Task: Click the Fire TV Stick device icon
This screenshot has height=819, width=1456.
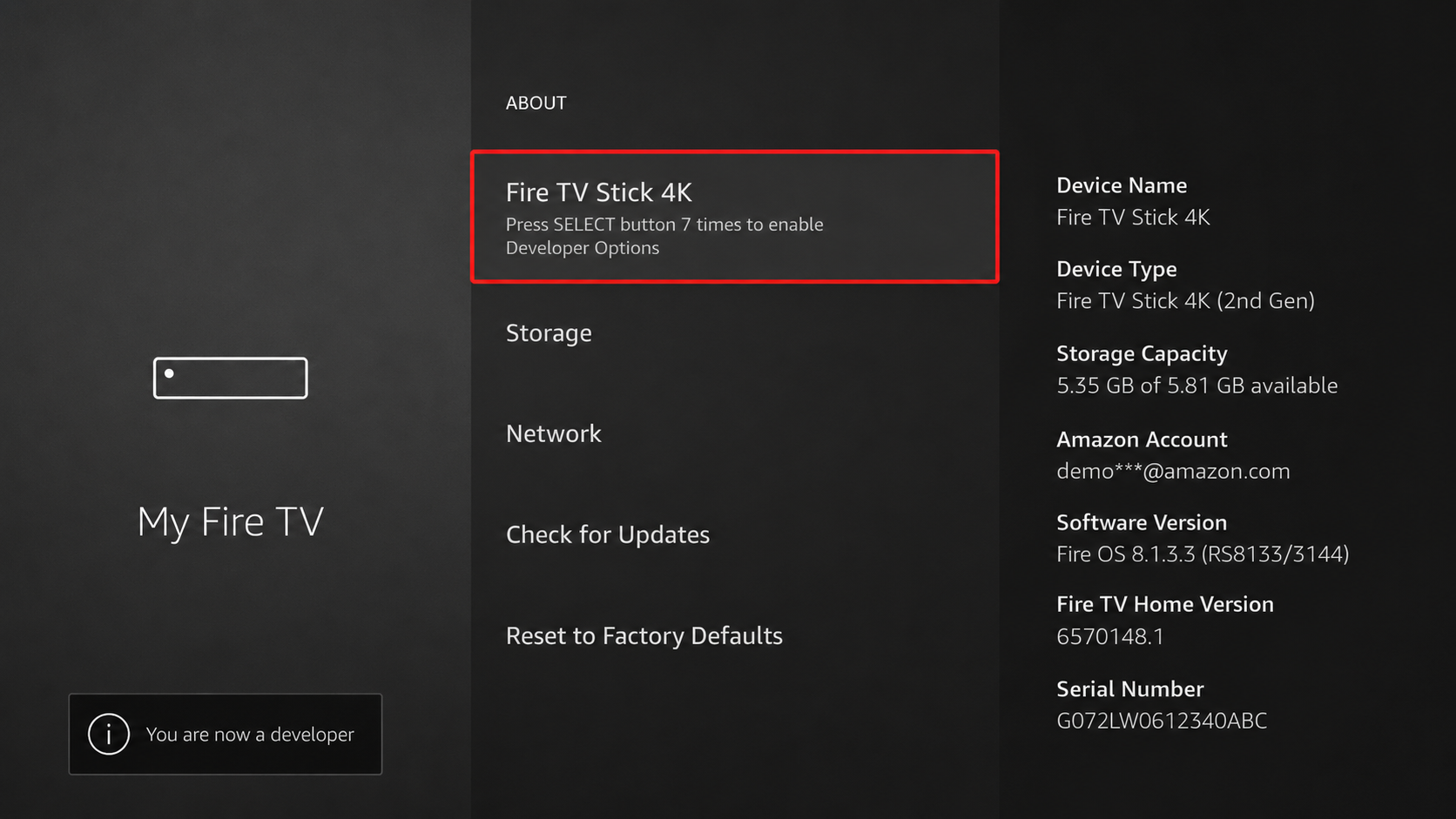Action: [231, 378]
